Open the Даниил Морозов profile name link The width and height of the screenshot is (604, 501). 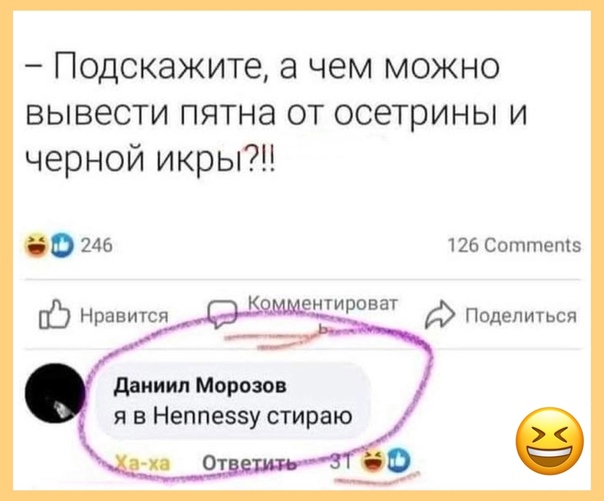point(201,385)
